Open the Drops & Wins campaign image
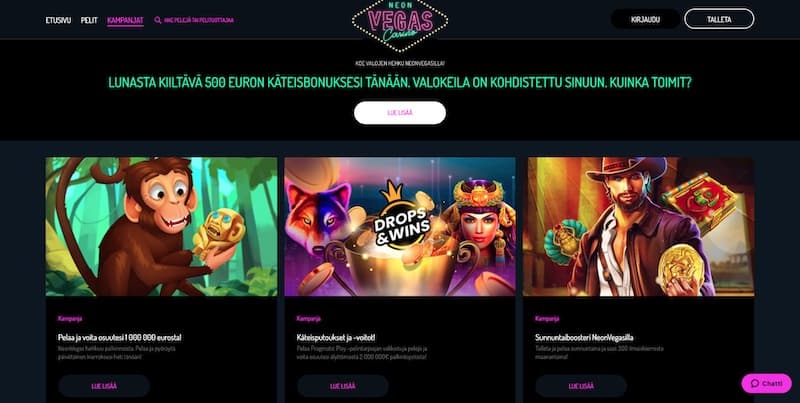Screen dimensions: 800x403 (x=399, y=226)
